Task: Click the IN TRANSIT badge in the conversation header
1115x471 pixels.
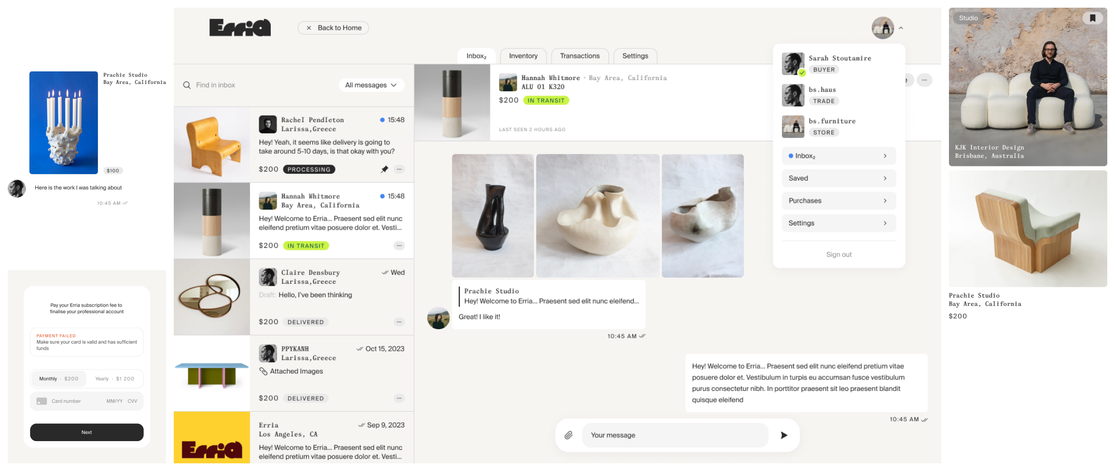Action: click(x=546, y=100)
